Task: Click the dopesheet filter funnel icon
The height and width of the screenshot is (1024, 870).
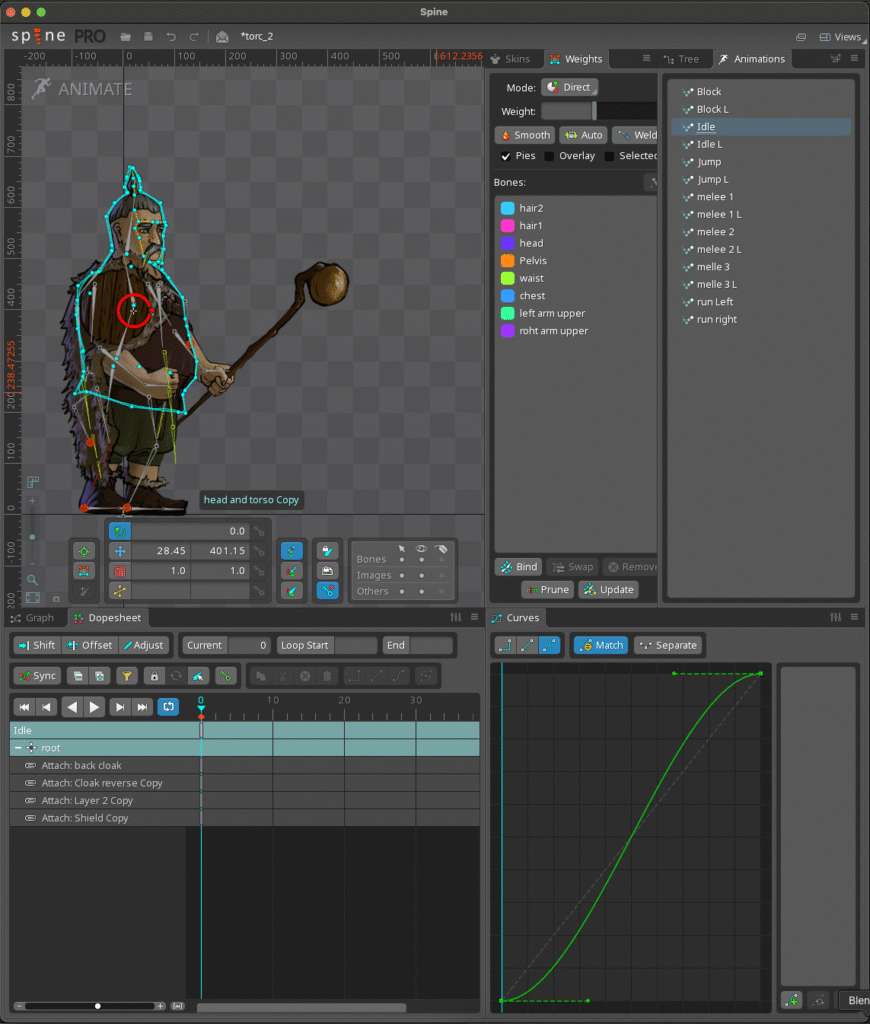Action: 127,676
